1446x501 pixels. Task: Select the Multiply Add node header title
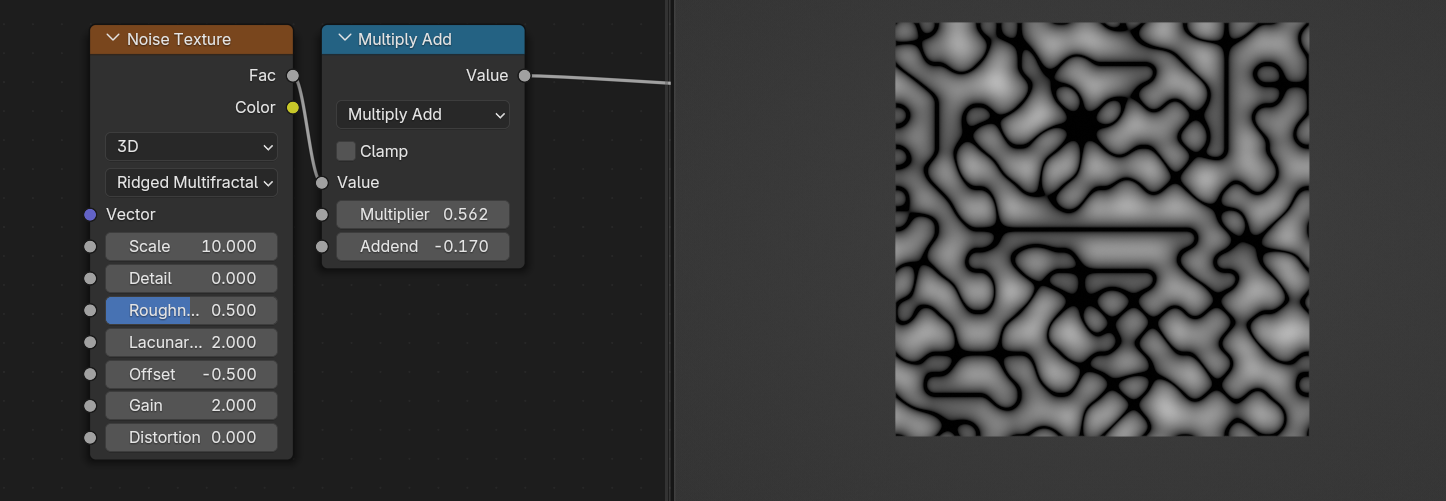point(405,39)
